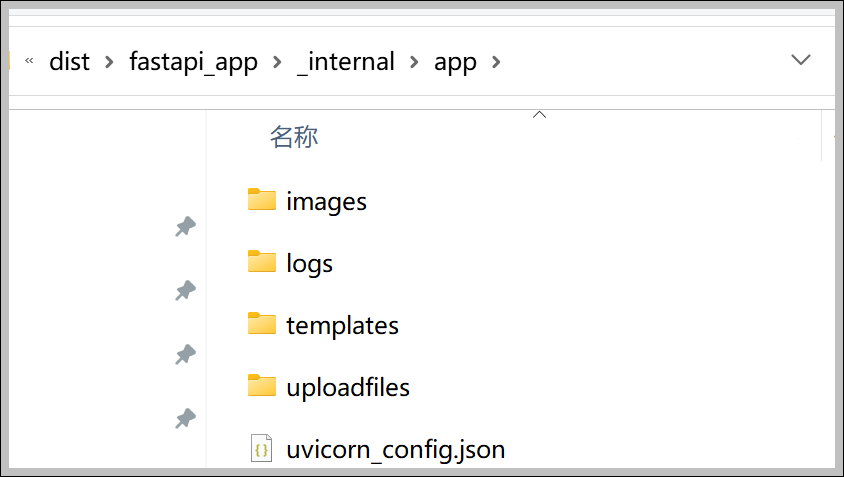Show hidden breadcrumb path double-chevron

click(x=29, y=60)
